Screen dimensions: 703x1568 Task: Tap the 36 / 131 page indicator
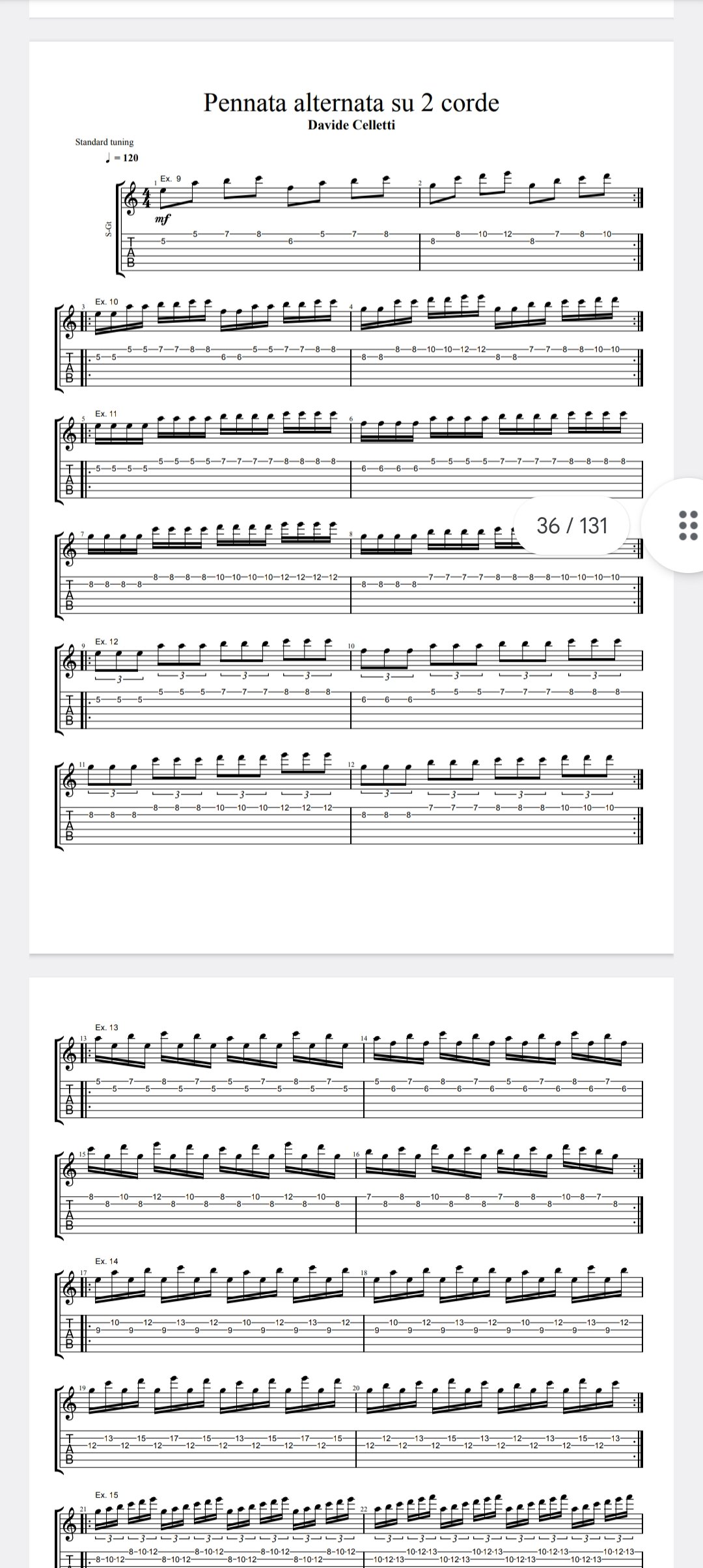(x=572, y=525)
